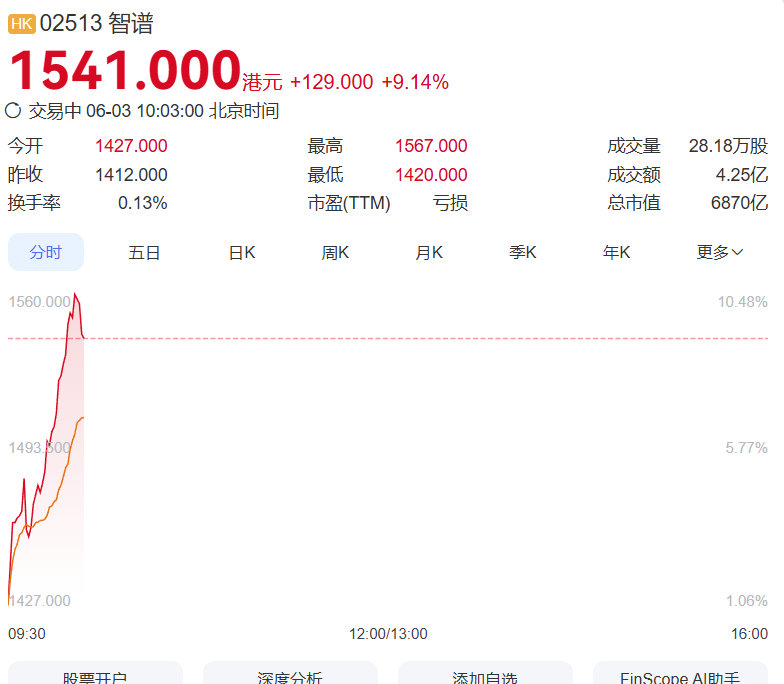Viewport: 784px width, 684px height.
Task: Click the 10.48% right axis label
Action: click(742, 302)
